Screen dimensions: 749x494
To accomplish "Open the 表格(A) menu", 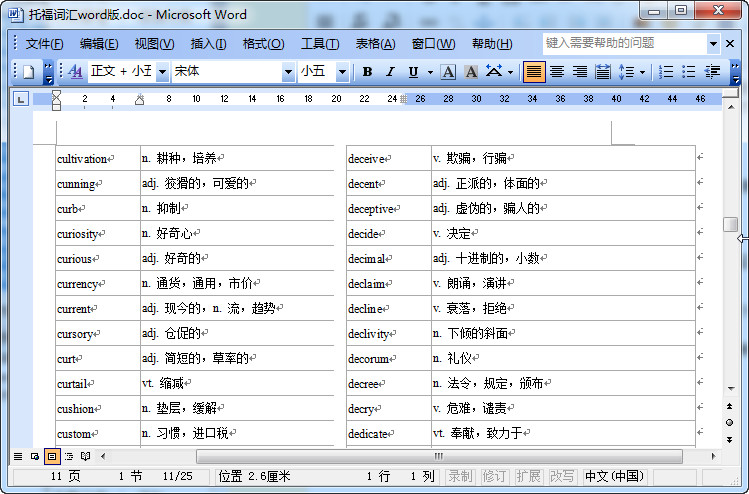I will [x=375, y=44].
